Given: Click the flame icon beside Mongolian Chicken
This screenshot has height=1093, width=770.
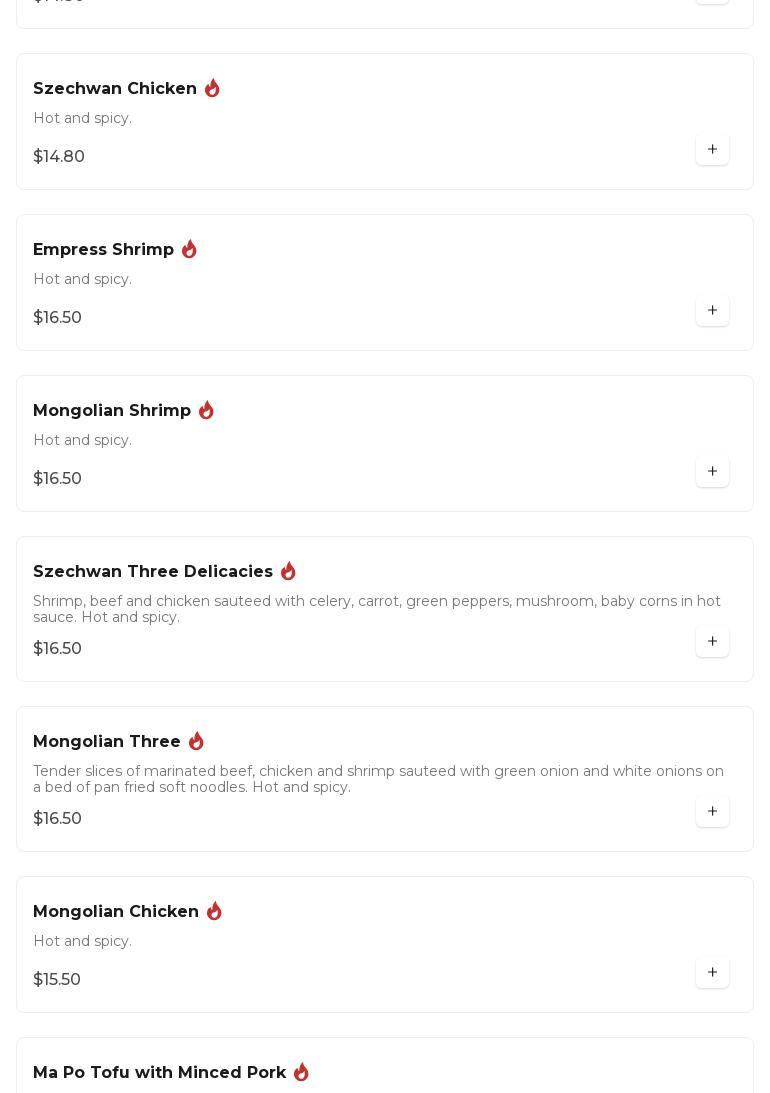Looking at the screenshot, I should [214, 912].
